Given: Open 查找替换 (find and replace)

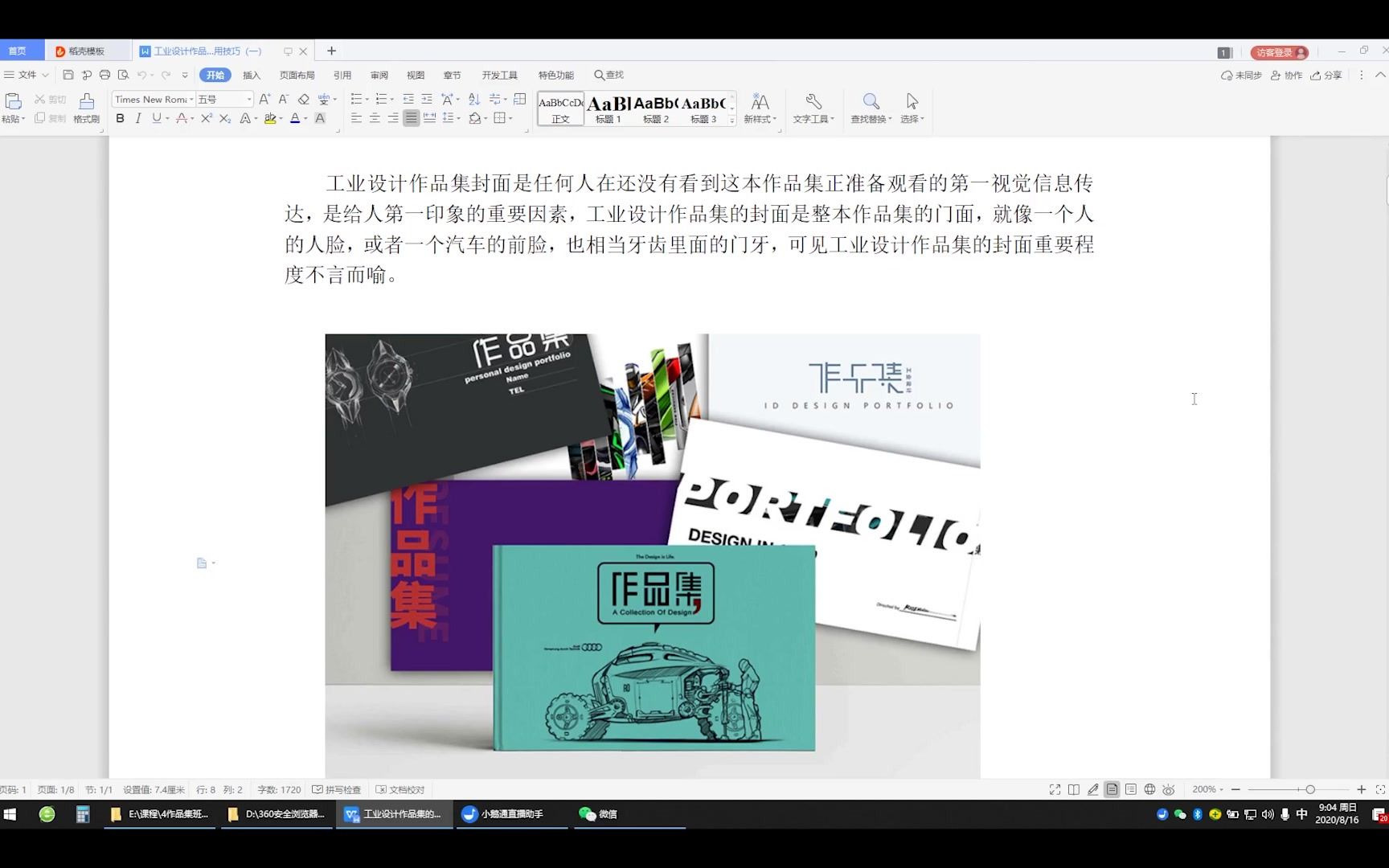Looking at the screenshot, I should [x=871, y=108].
